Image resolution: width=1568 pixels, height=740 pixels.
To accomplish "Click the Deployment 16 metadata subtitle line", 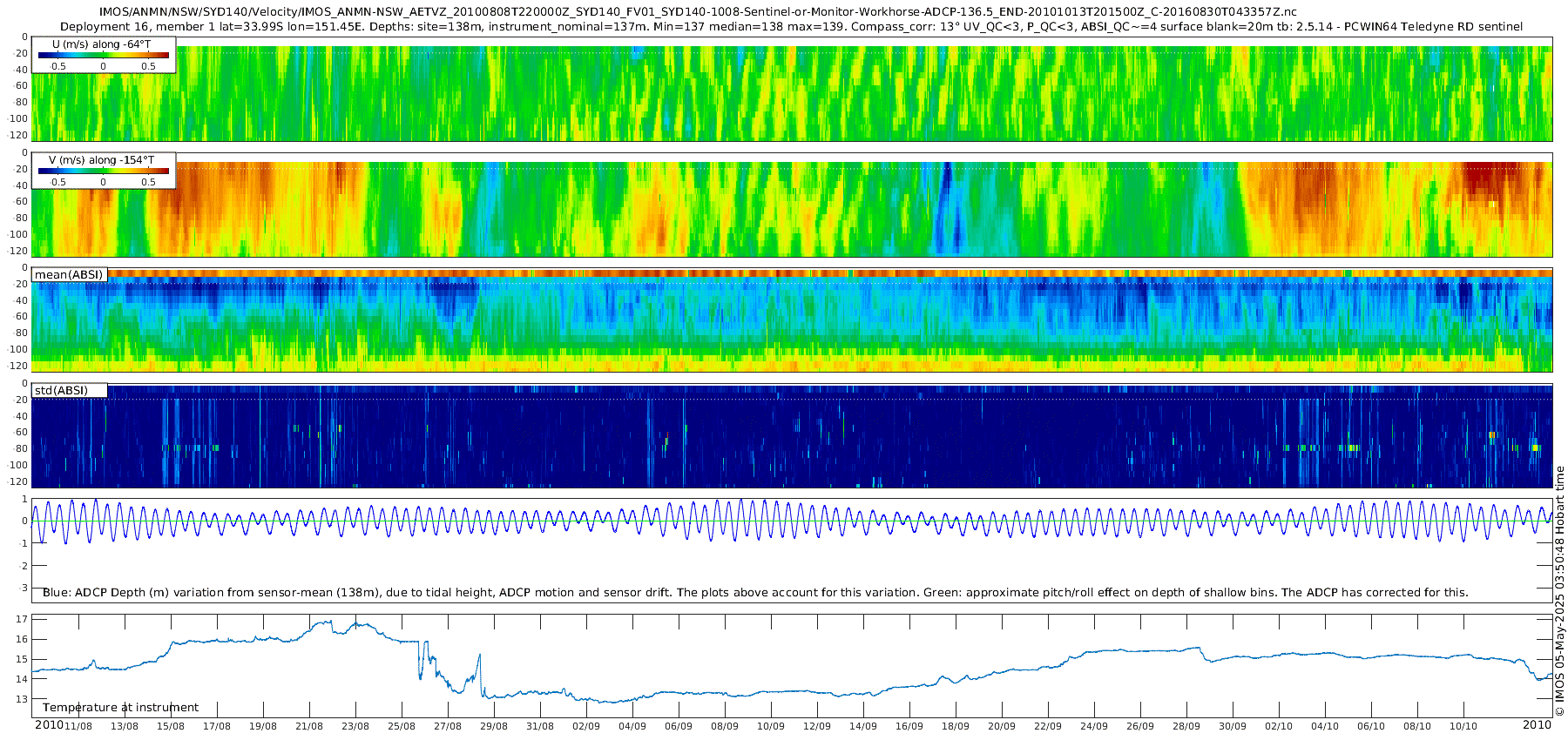I will point(791,27).
